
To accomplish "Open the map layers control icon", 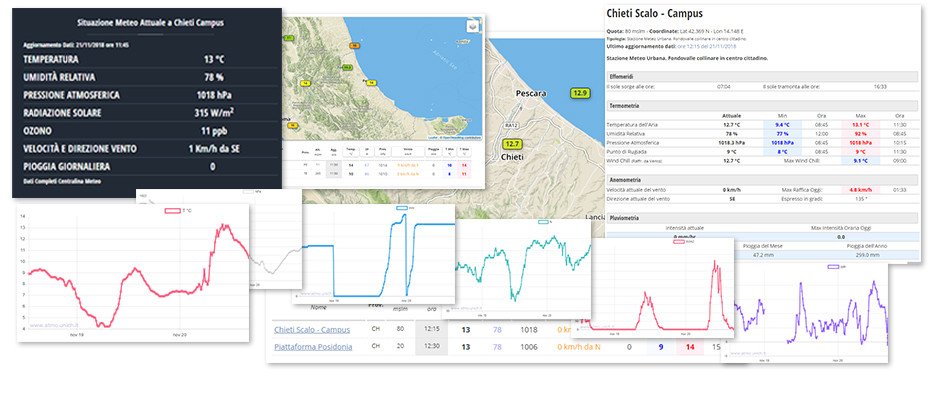I will [x=473, y=27].
